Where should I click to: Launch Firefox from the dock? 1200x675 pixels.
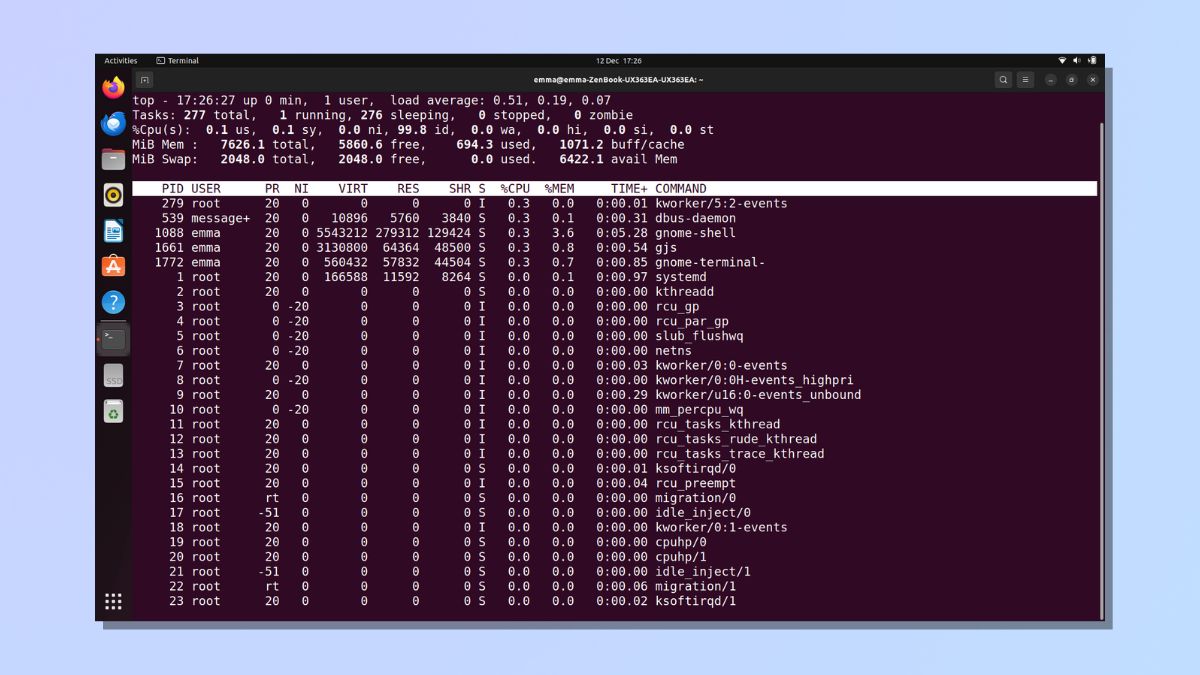tap(114, 88)
